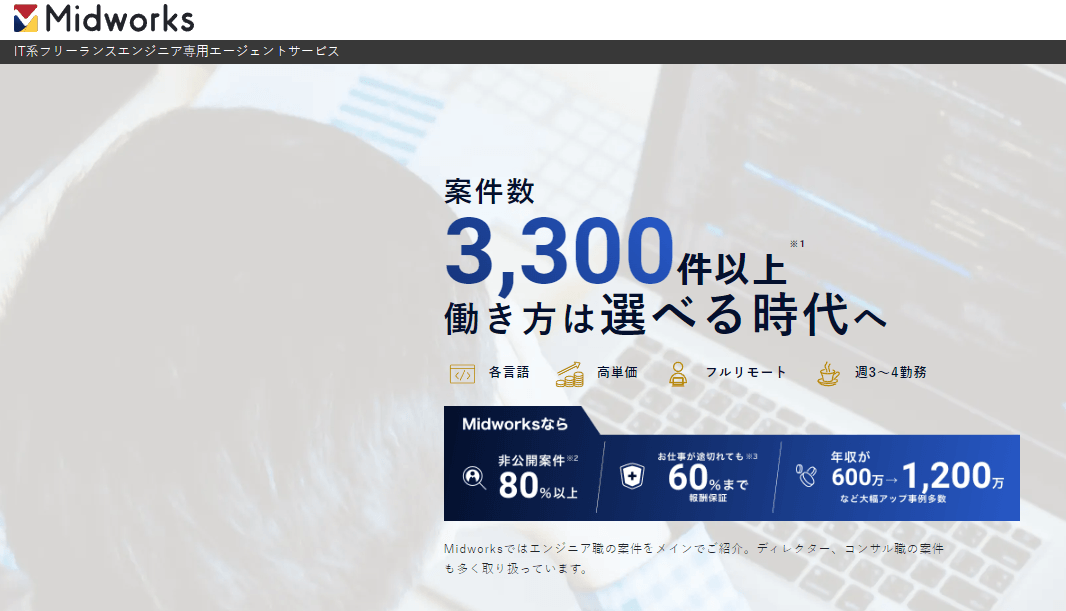Click the money bag icon beside 年収が
The height and width of the screenshot is (611, 1066).
806,475
